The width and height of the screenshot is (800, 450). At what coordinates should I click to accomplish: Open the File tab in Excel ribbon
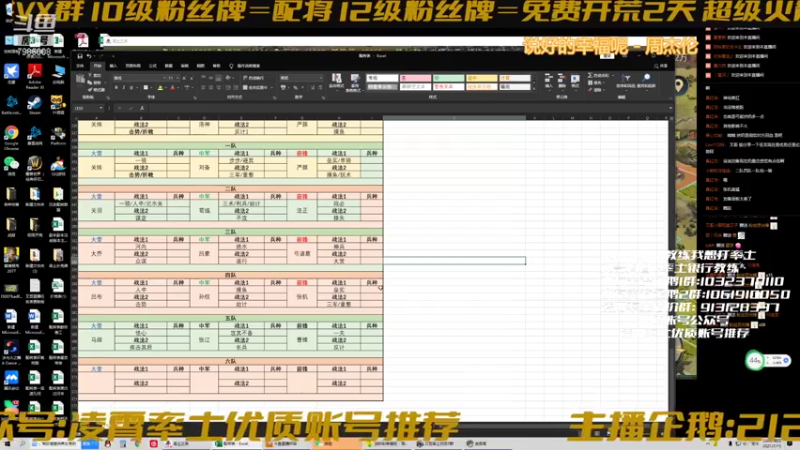(x=80, y=66)
